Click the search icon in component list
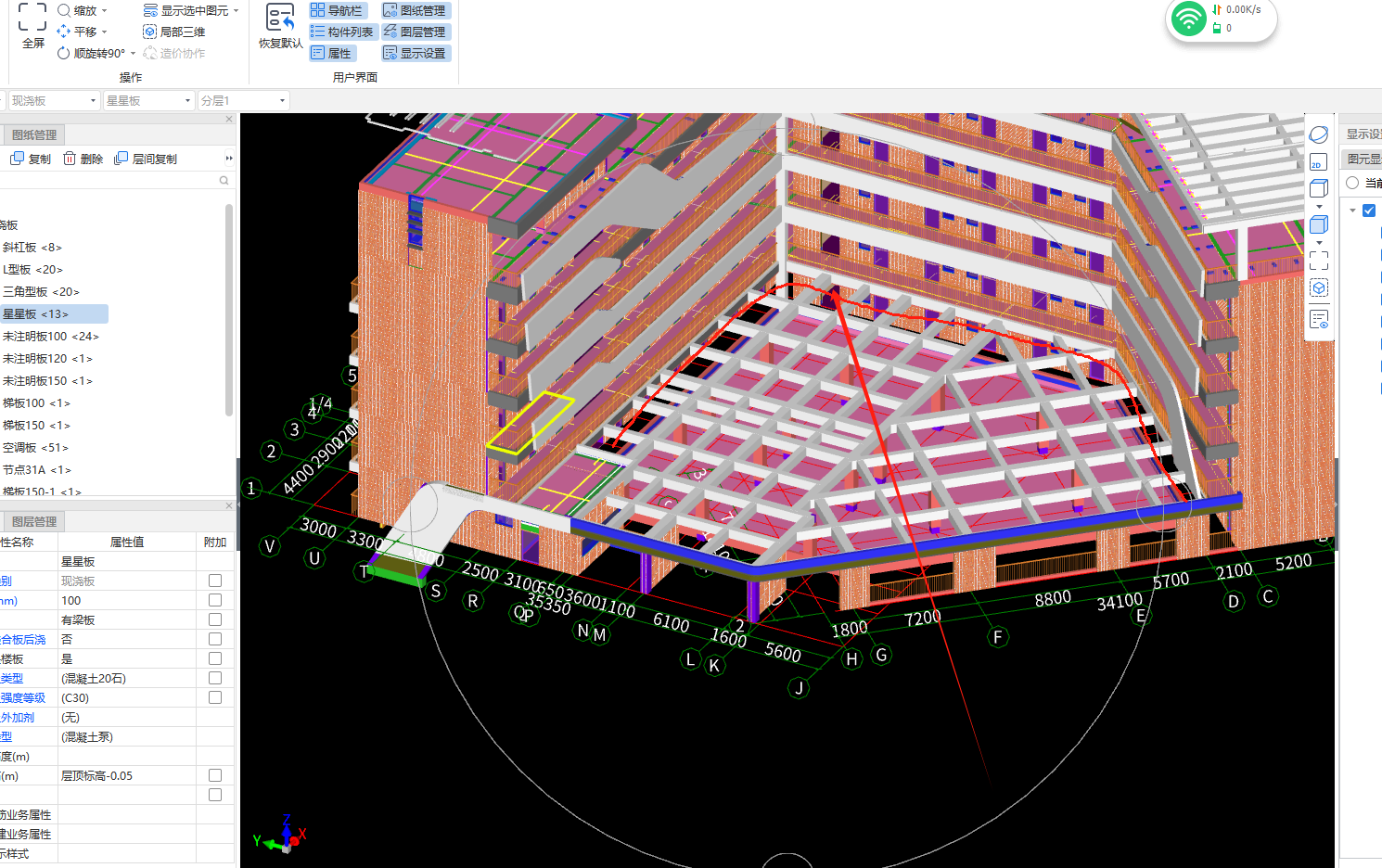Viewport: 1382px width, 868px height. (224, 180)
